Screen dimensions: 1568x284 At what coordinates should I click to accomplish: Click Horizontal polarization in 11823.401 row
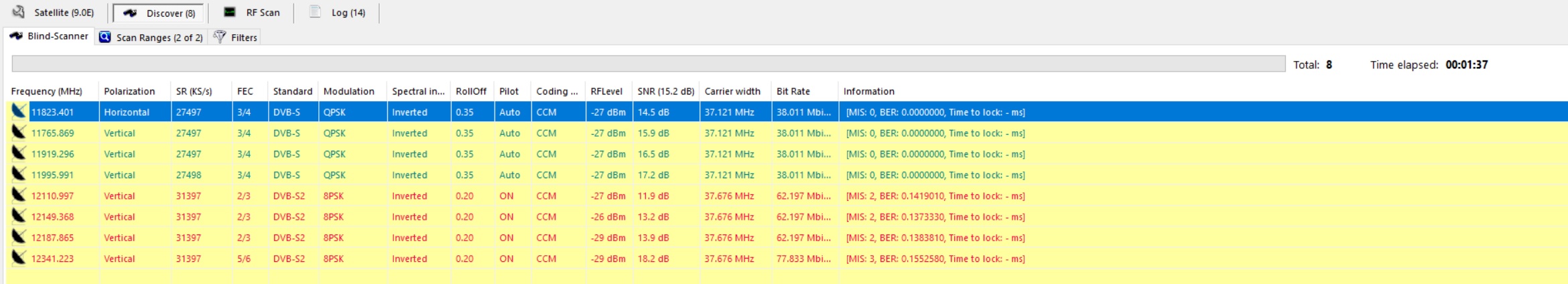coord(127,113)
